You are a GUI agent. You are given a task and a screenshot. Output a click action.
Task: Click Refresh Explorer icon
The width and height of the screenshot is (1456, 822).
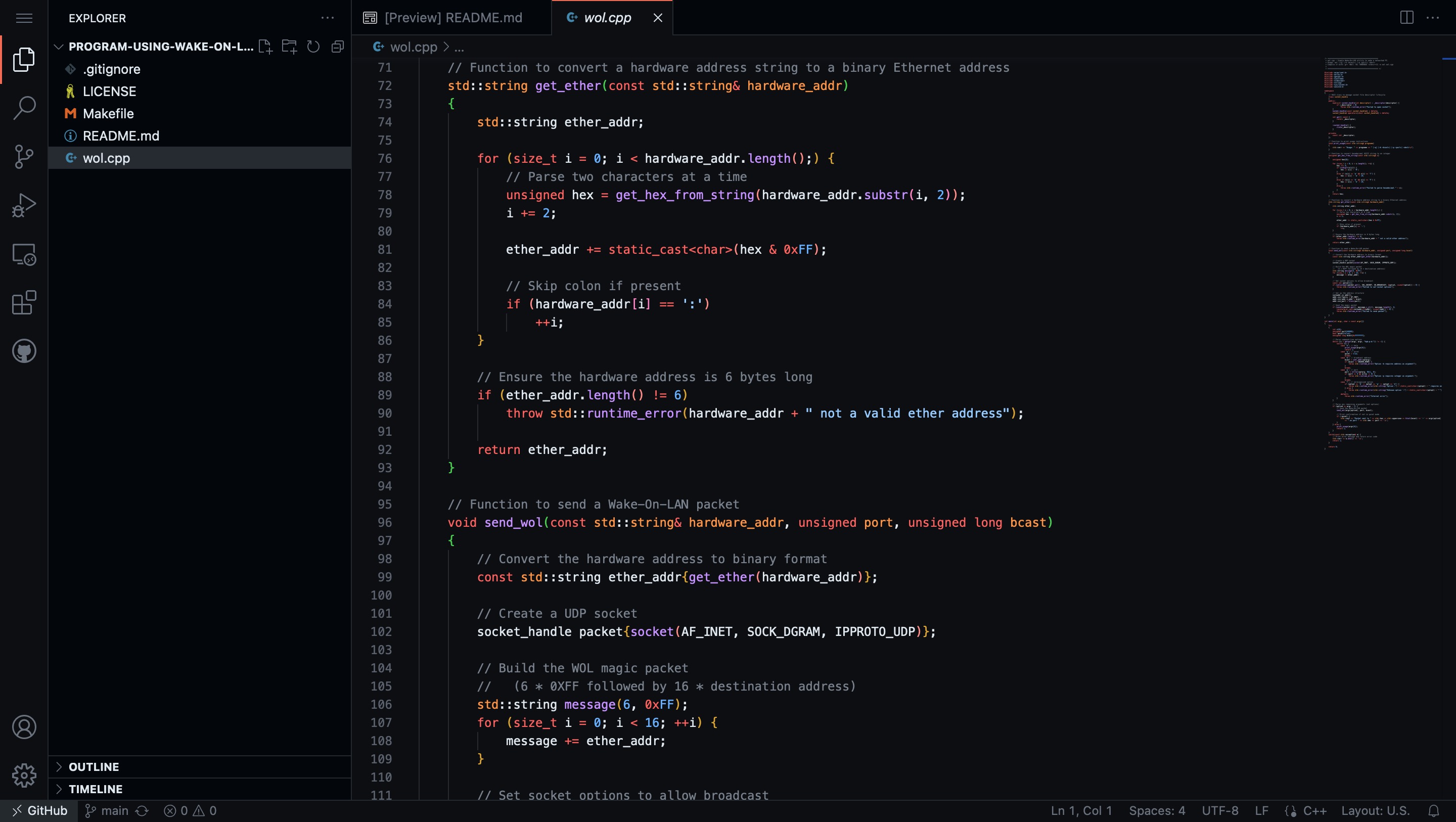[313, 47]
